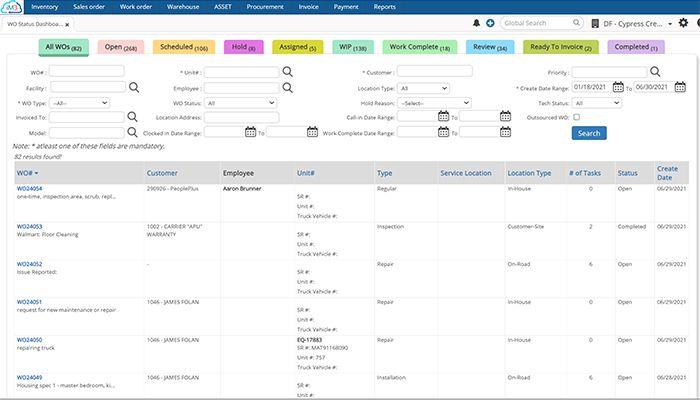Open the Tech Status dropdown

click(x=597, y=103)
